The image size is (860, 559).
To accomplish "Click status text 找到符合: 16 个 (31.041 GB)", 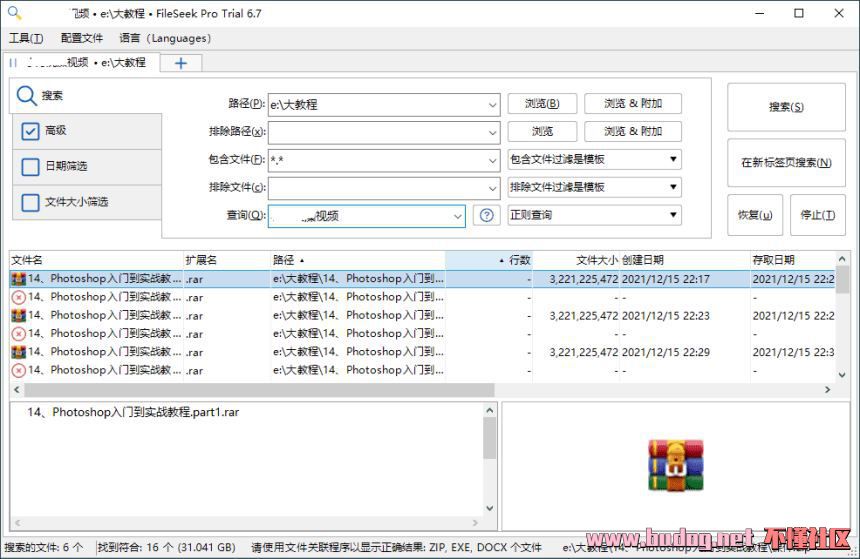I will pos(167,547).
